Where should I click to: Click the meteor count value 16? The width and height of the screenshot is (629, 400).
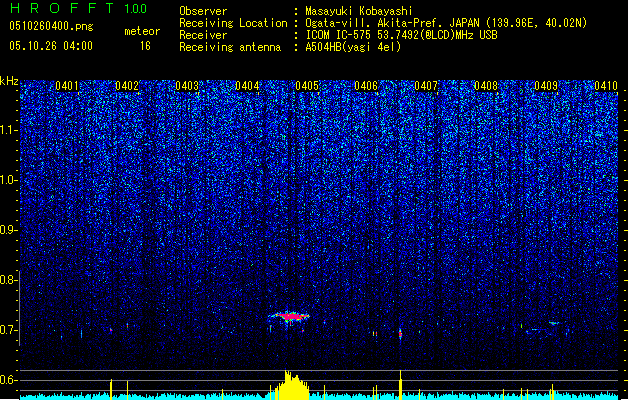(145, 46)
